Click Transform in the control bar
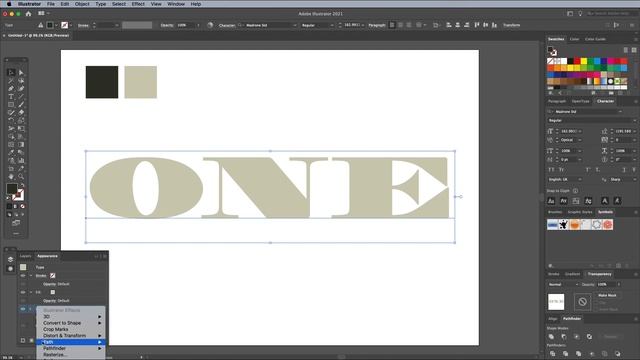The height and width of the screenshot is (360, 640). (x=511, y=25)
